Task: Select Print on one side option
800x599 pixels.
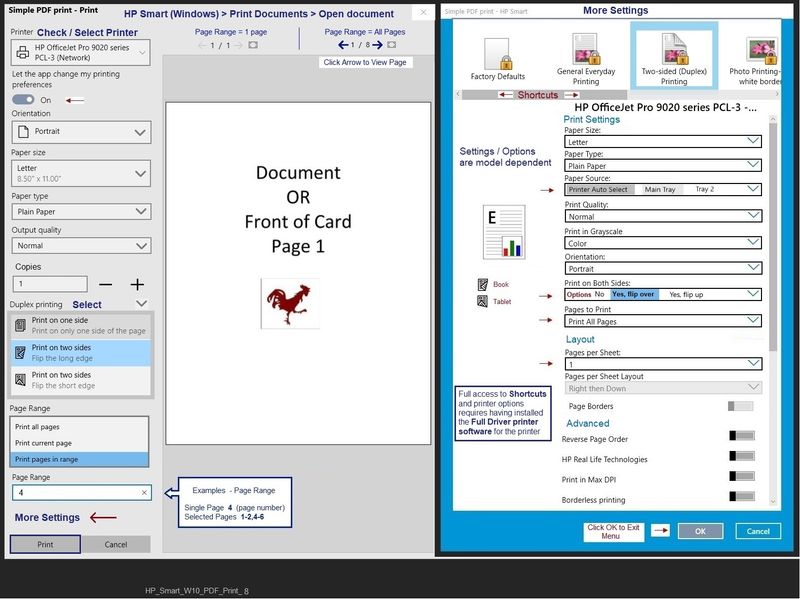Action: point(81,326)
